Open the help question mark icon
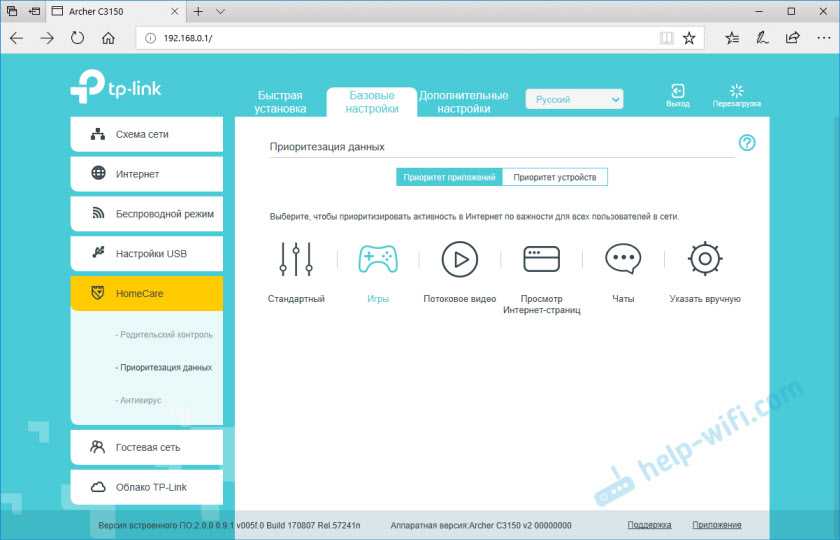The image size is (840, 540). click(x=747, y=143)
